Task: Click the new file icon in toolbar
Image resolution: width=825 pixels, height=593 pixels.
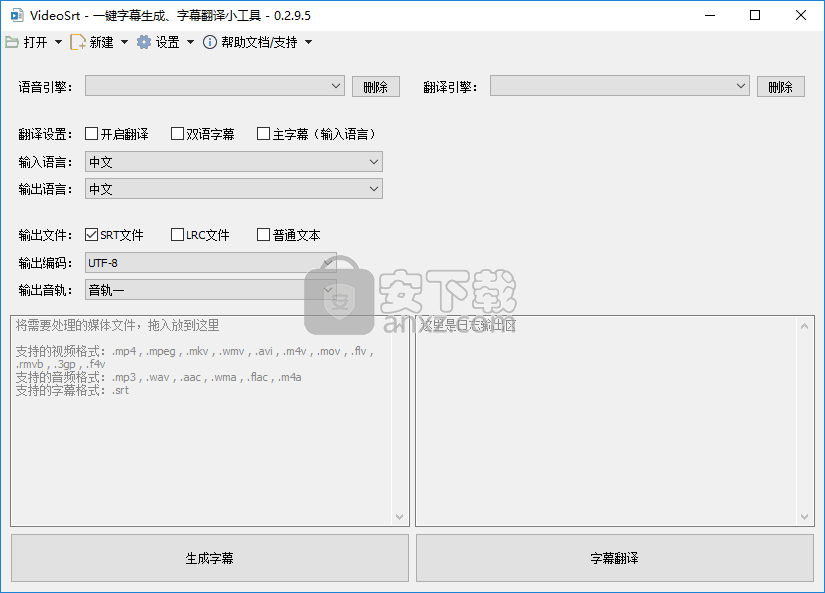Action: [x=78, y=42]
